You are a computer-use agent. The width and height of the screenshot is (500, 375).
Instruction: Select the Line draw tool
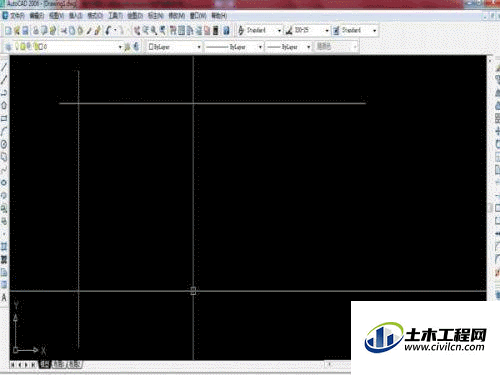click(4, 67)
